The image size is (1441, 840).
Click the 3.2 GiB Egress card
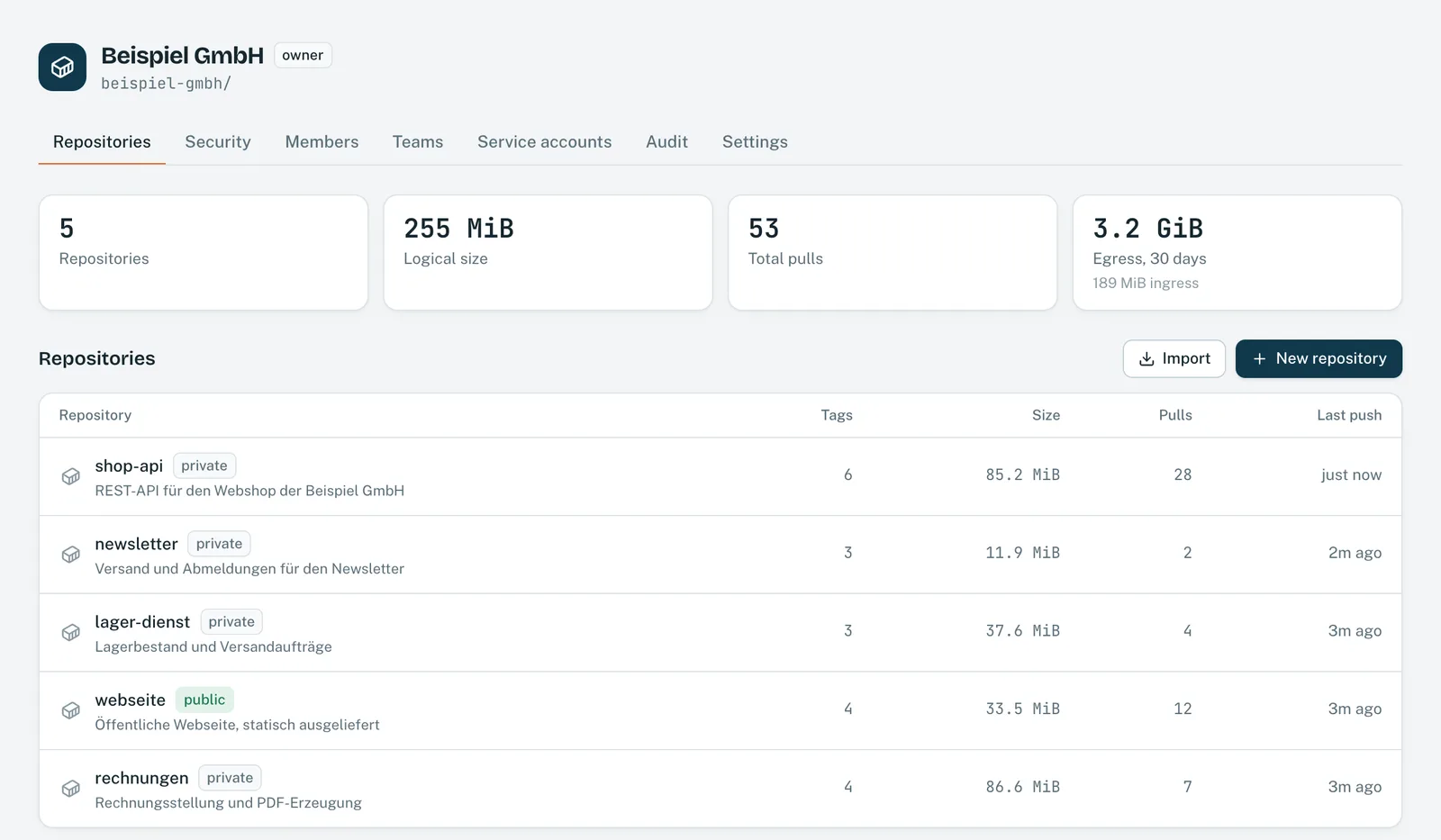pos(1237,253)
